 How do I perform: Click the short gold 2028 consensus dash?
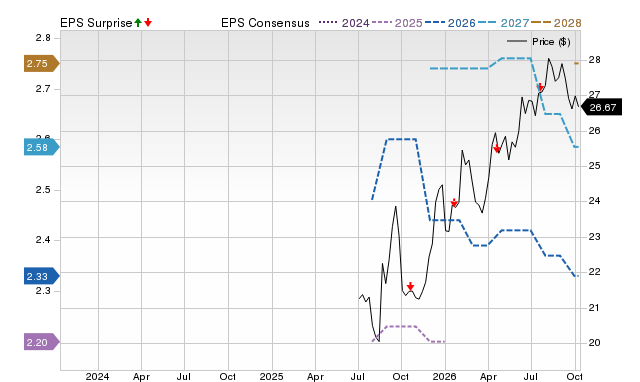click(576, 63)
